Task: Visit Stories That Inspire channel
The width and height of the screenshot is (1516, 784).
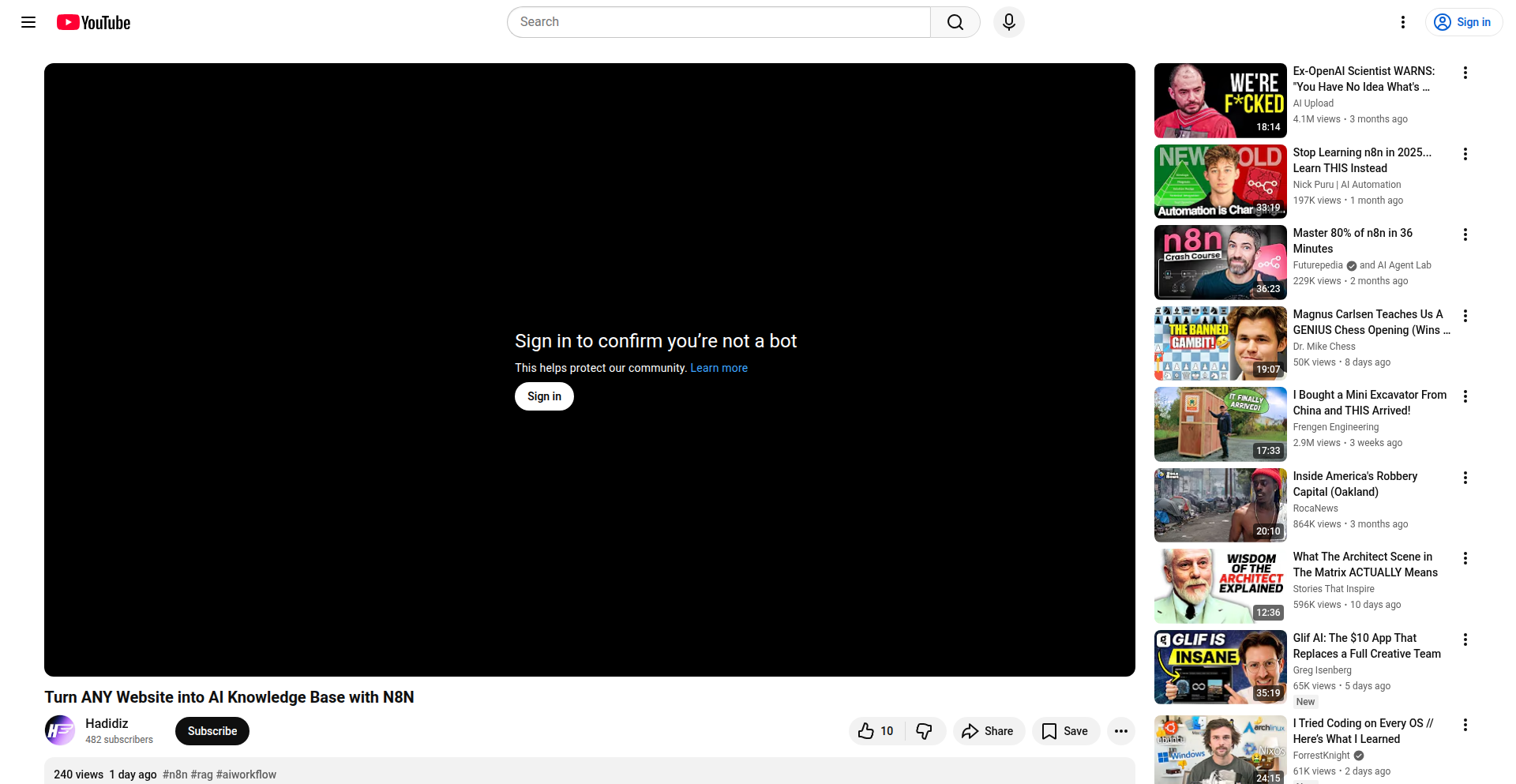Action: 1334,589
